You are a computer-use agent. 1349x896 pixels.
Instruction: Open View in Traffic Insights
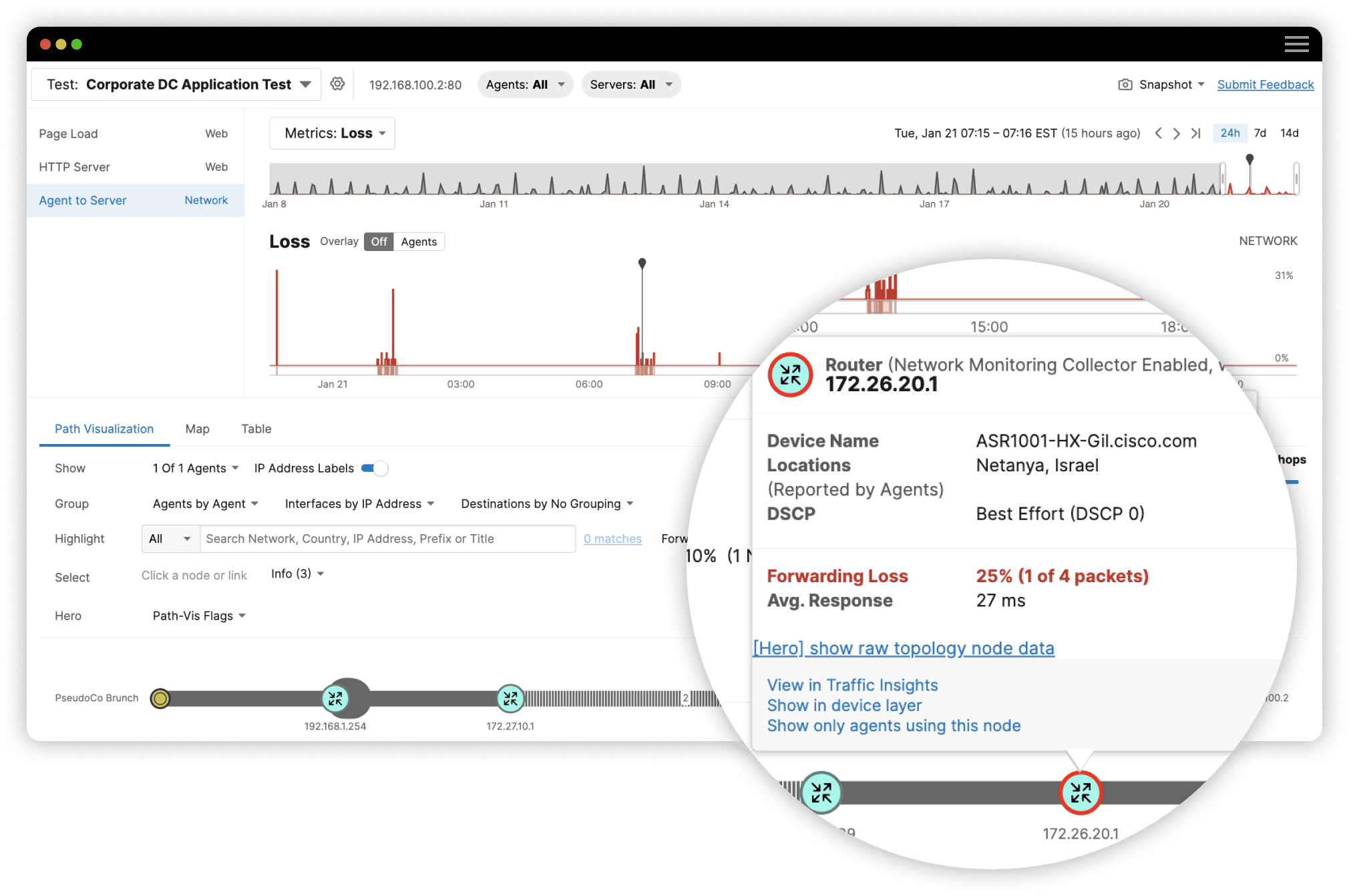(x=853, y=685)
